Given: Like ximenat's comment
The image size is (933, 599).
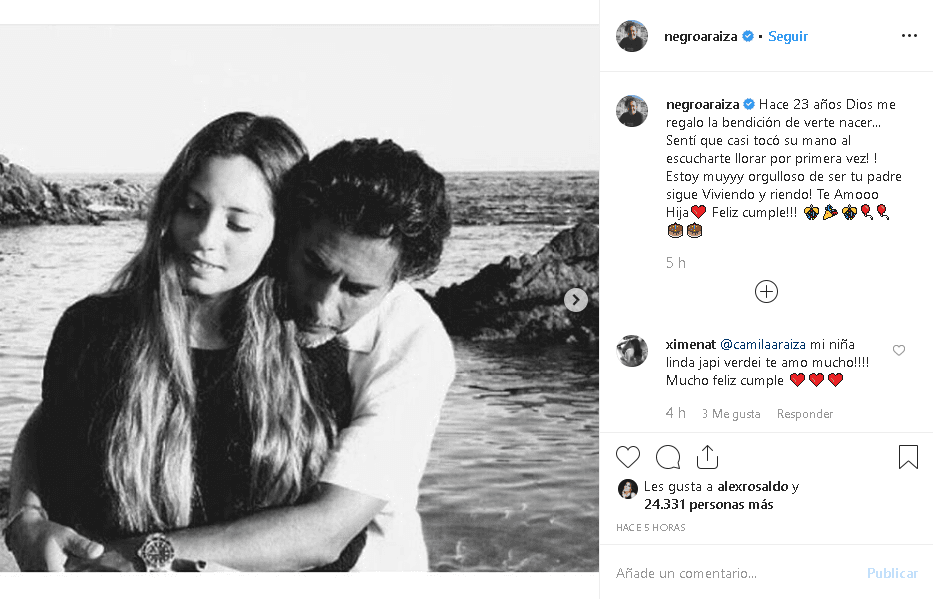Looking at the screenshot, I should (899, 350).
